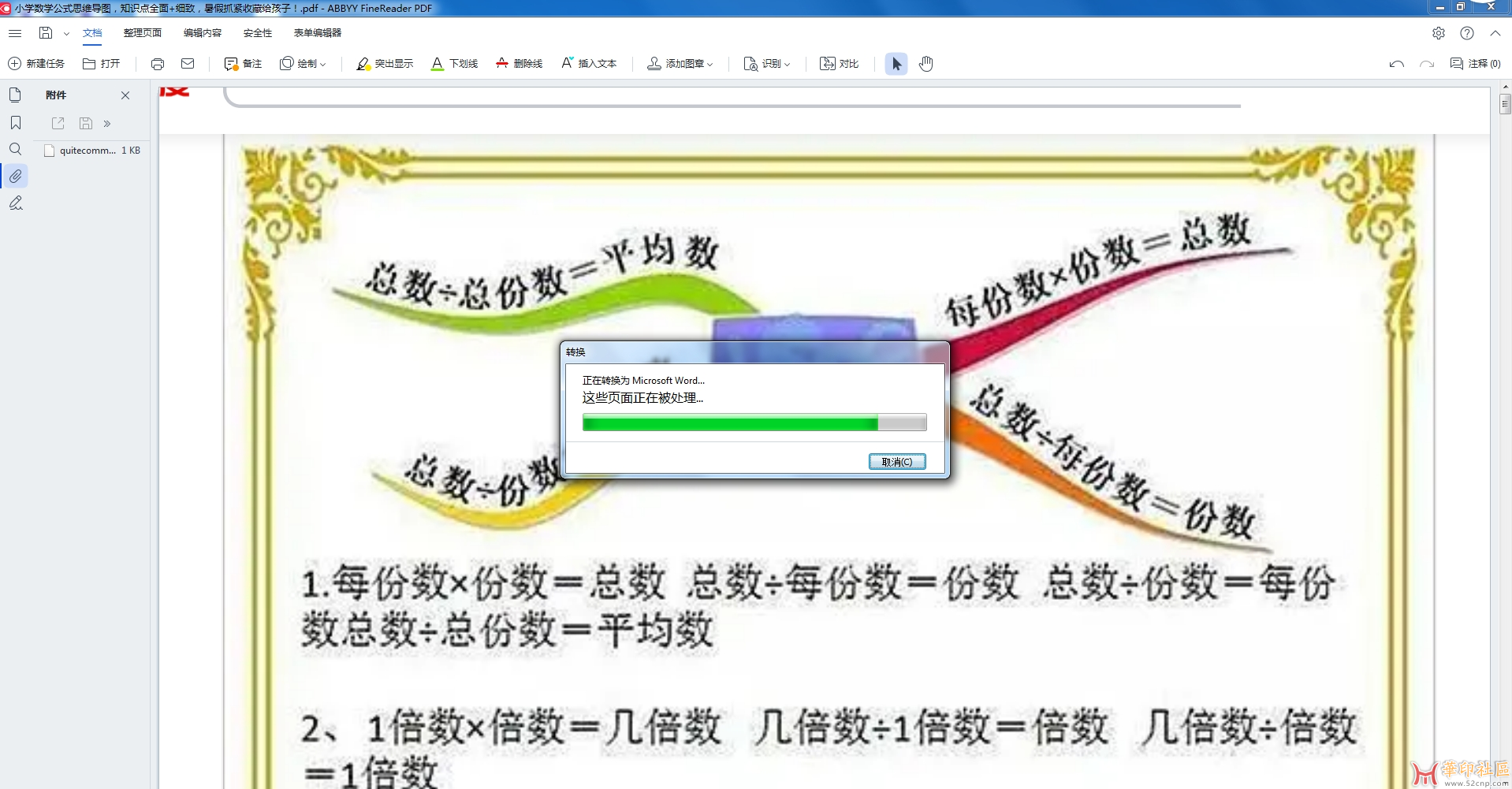Select the hand pan tool
The width and height of the screenshot is (1512, 789).
tap(925, 64)
